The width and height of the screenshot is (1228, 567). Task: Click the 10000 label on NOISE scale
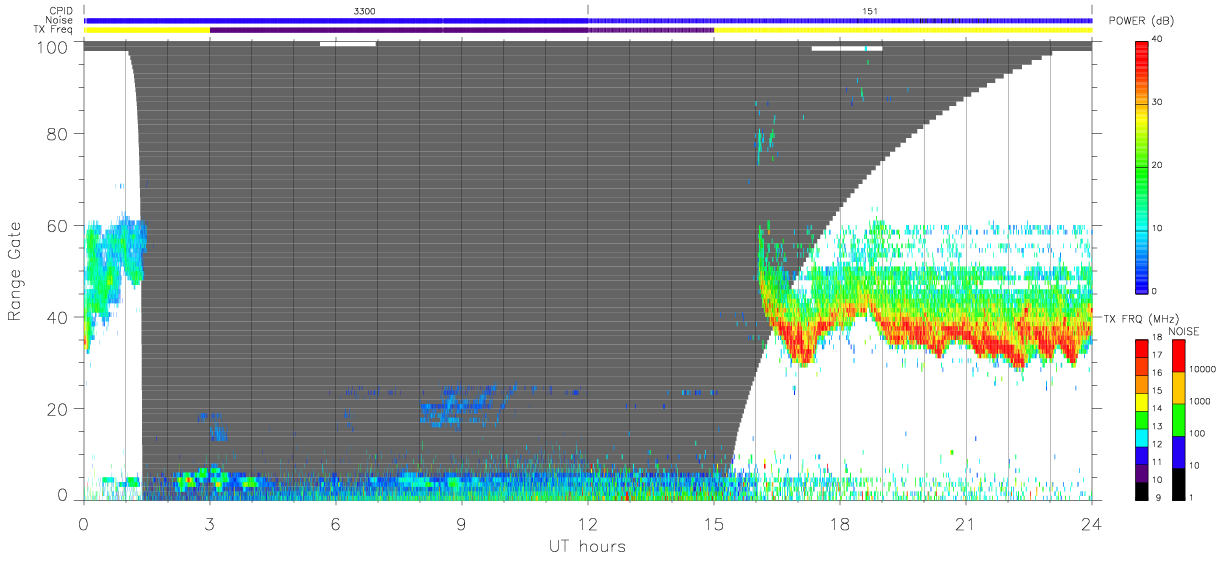[1203, 370]
